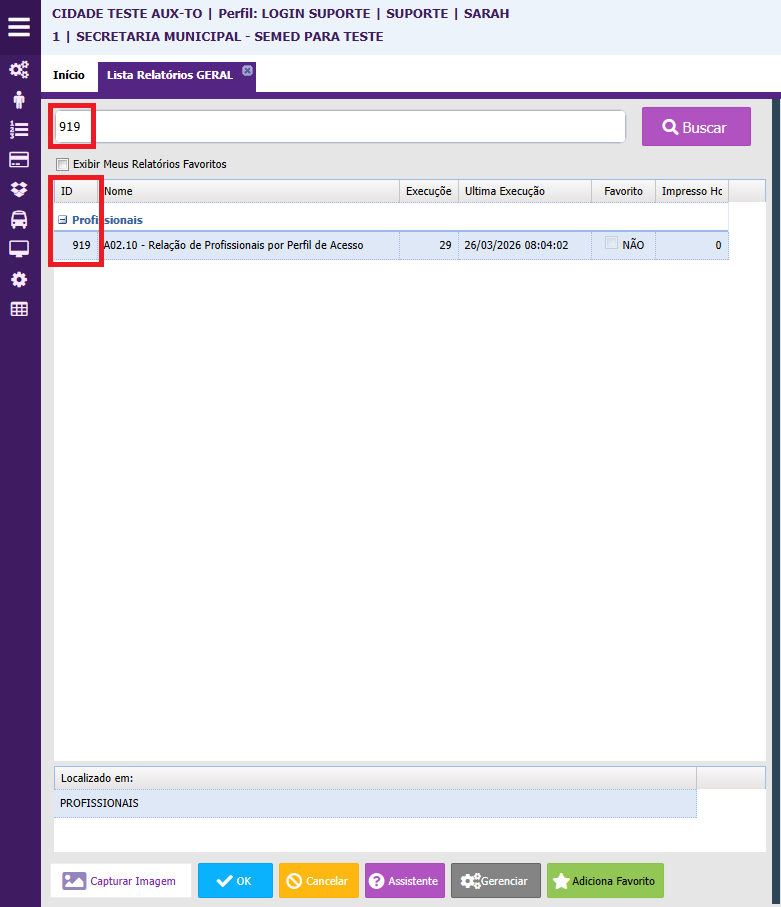This screenshot has width=781, height=907.
Task: Open the credit card sidebar icon
Action: click(19, 160)
